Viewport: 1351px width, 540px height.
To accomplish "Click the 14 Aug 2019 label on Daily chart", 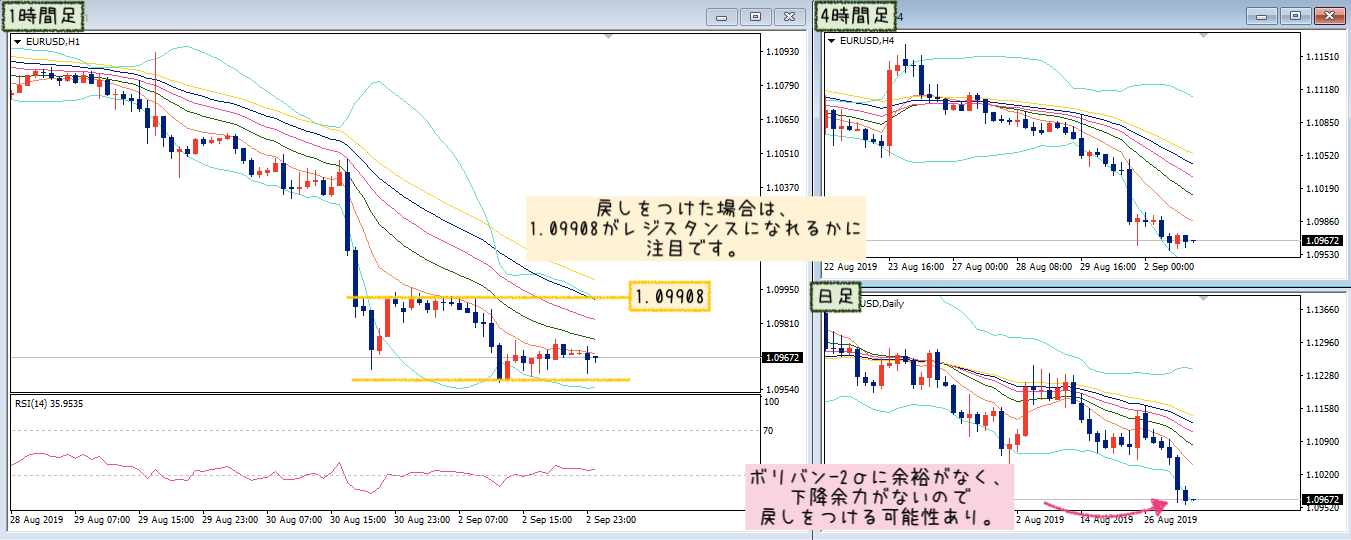I will 1105,520.
